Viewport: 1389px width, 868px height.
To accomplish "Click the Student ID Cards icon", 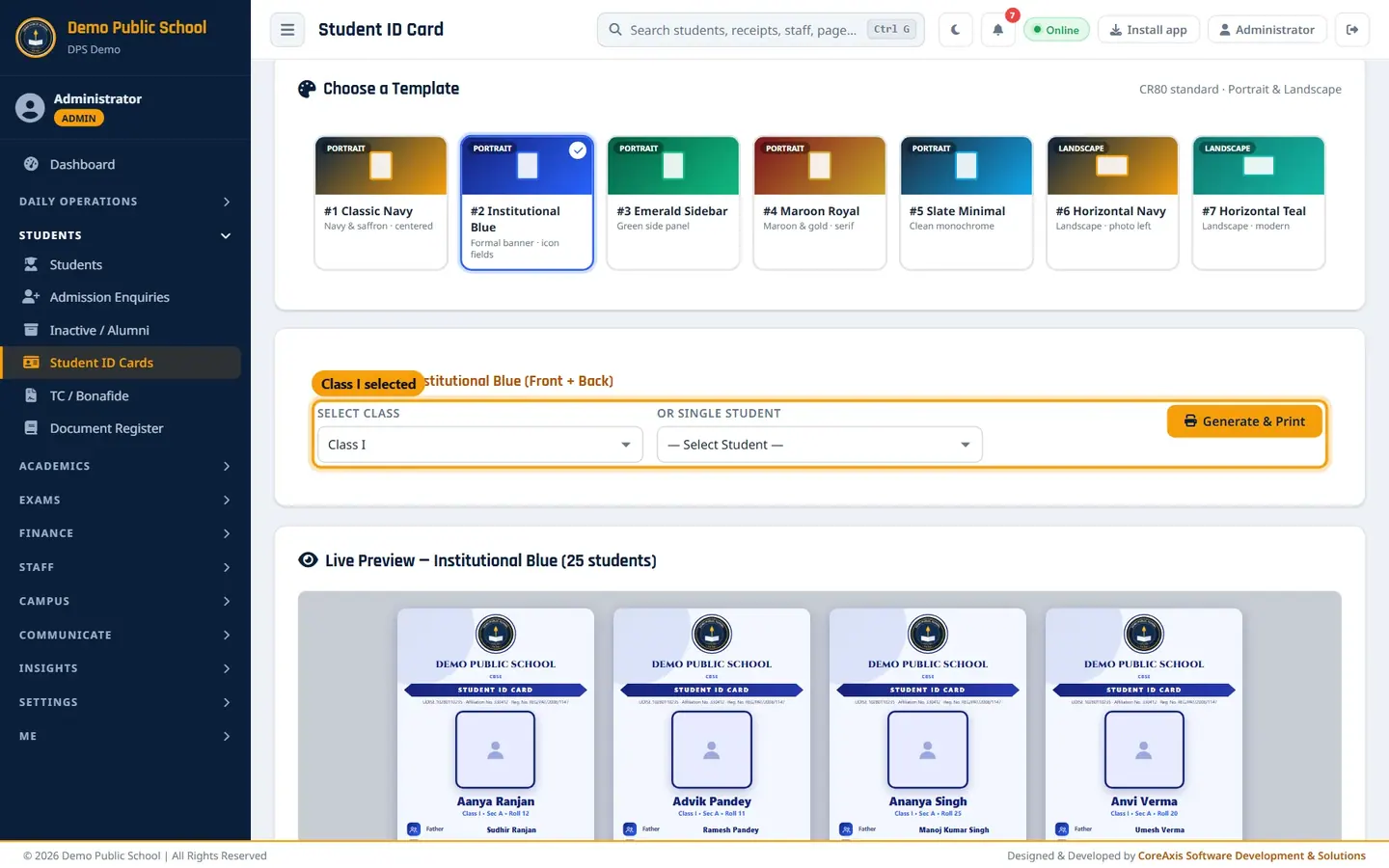I will pos(31,363).
